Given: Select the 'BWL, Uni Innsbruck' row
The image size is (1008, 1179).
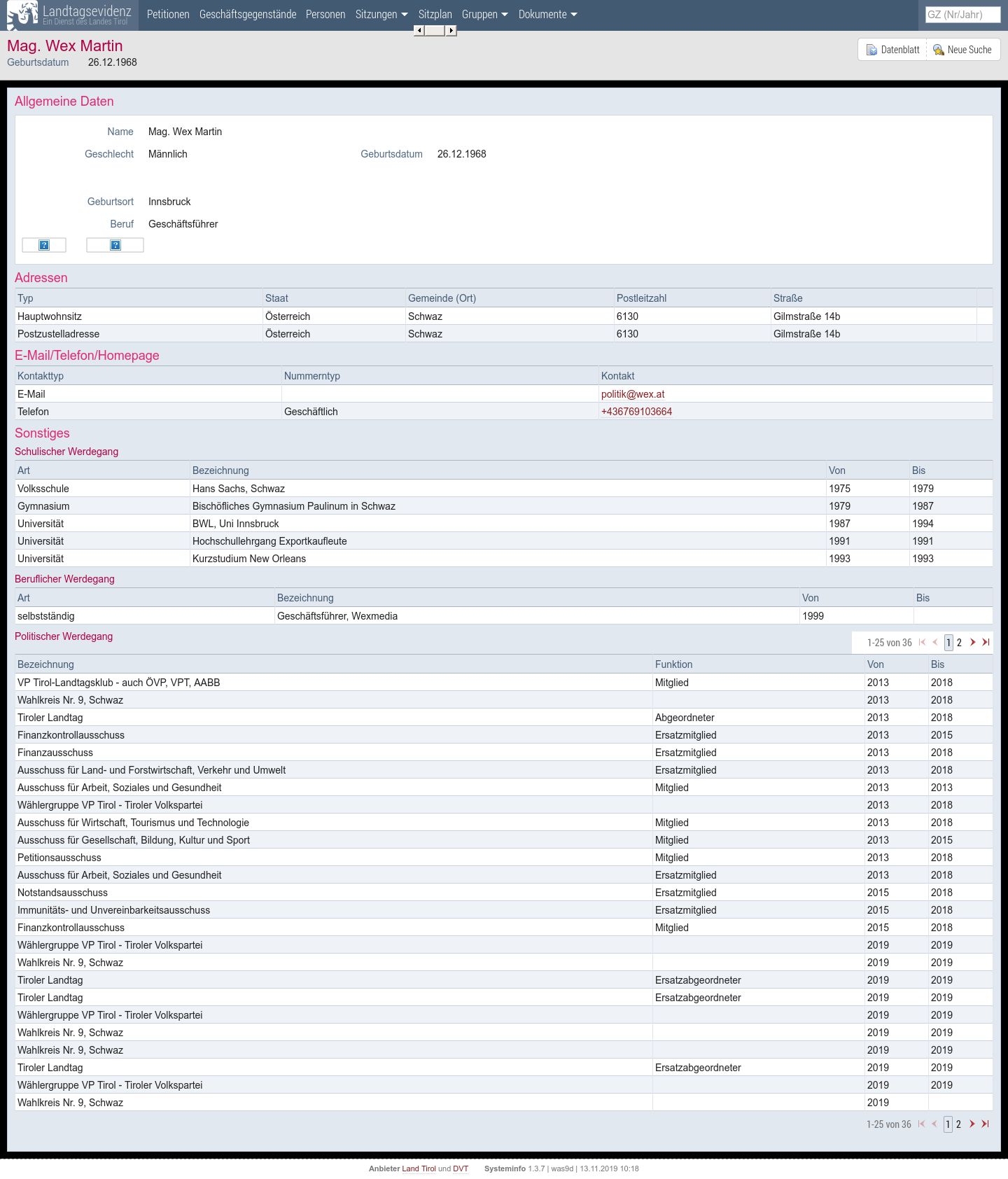Looking at the screenshot, I should 503,524.
